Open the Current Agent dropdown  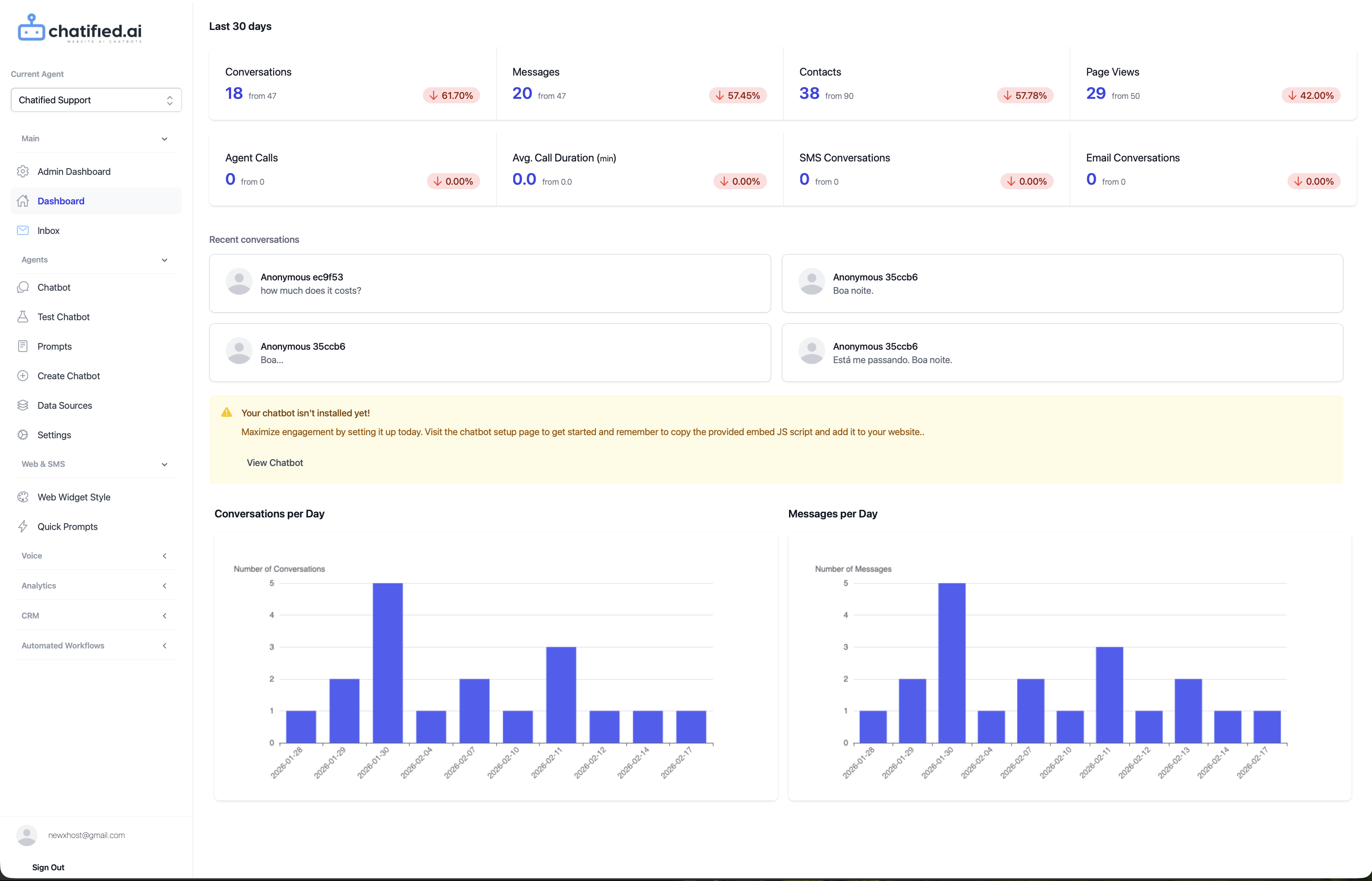(96, 100)
